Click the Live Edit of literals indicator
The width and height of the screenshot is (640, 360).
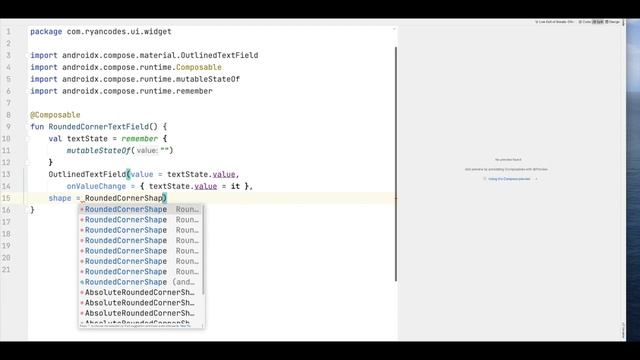(x=554, y=22)
